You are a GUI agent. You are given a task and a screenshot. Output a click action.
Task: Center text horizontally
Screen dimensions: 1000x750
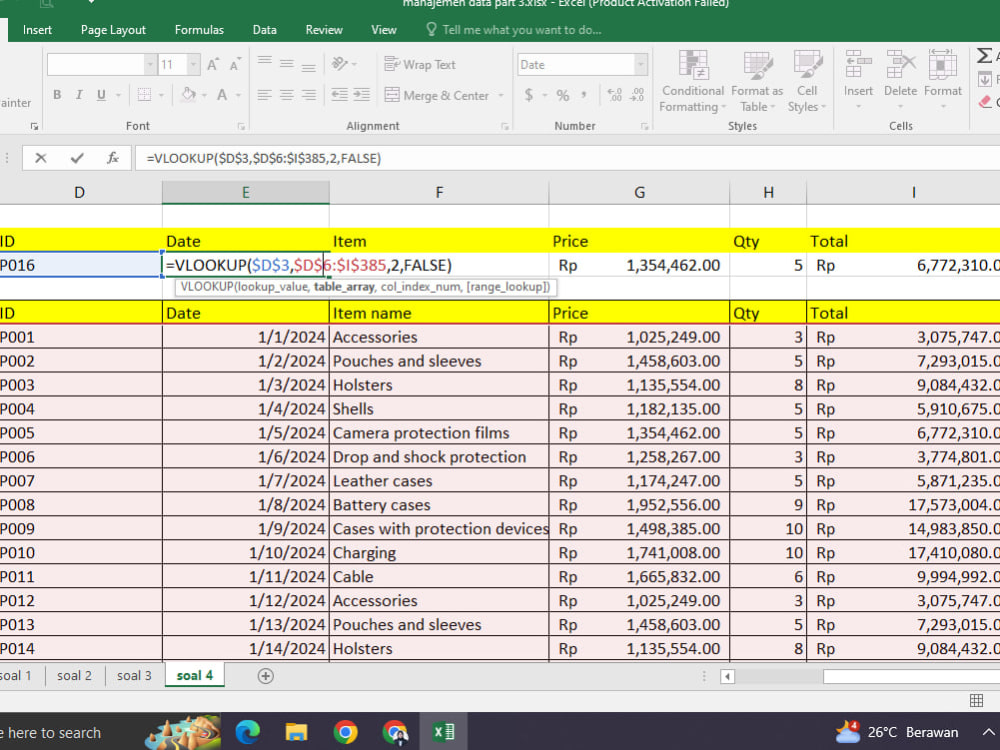click(287, 95)
